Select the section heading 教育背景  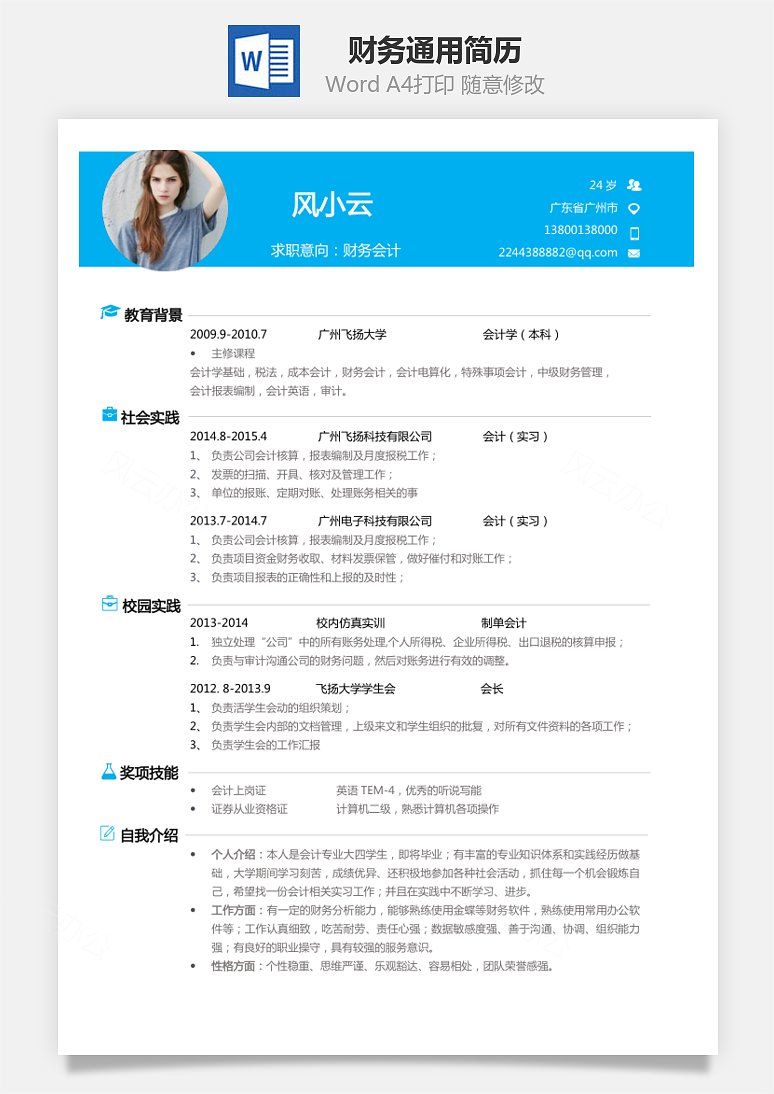pos(154,315)
